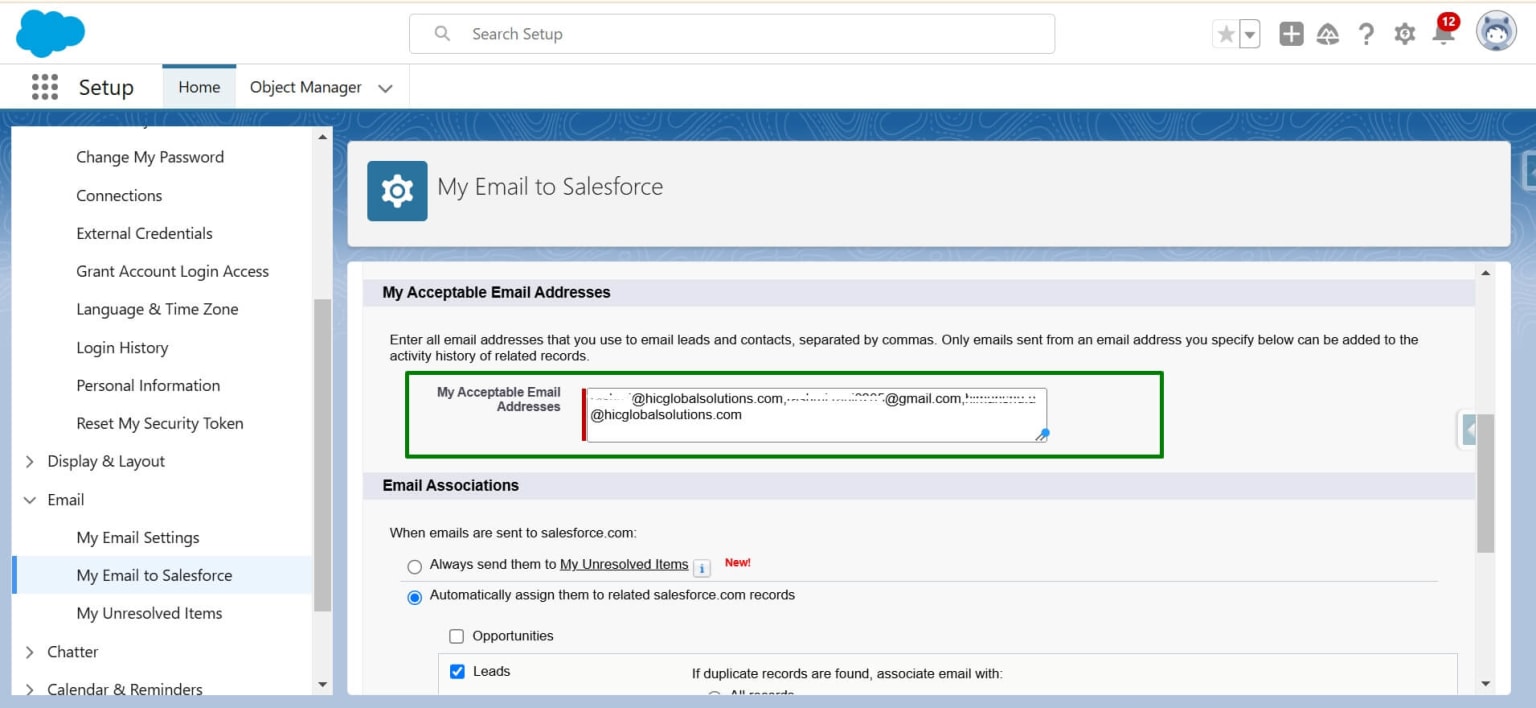Open the user profile avatar
This screenshot has width=1536, height=708.
click(1497, 33)
